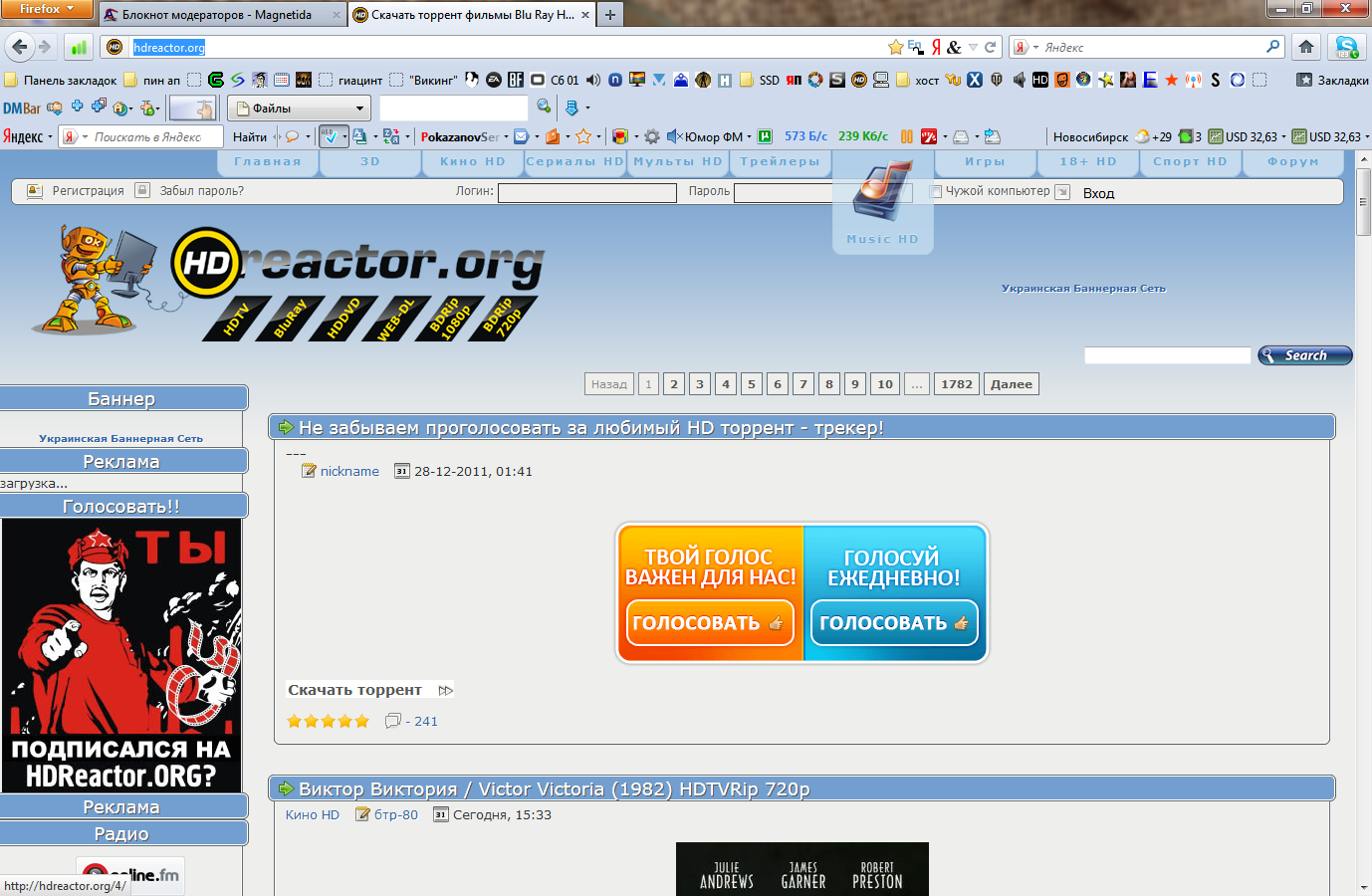Open the yellow HD bookmark in bookmarks bar
Viewport: 1372px width, 896px height.
pos(859,80)
